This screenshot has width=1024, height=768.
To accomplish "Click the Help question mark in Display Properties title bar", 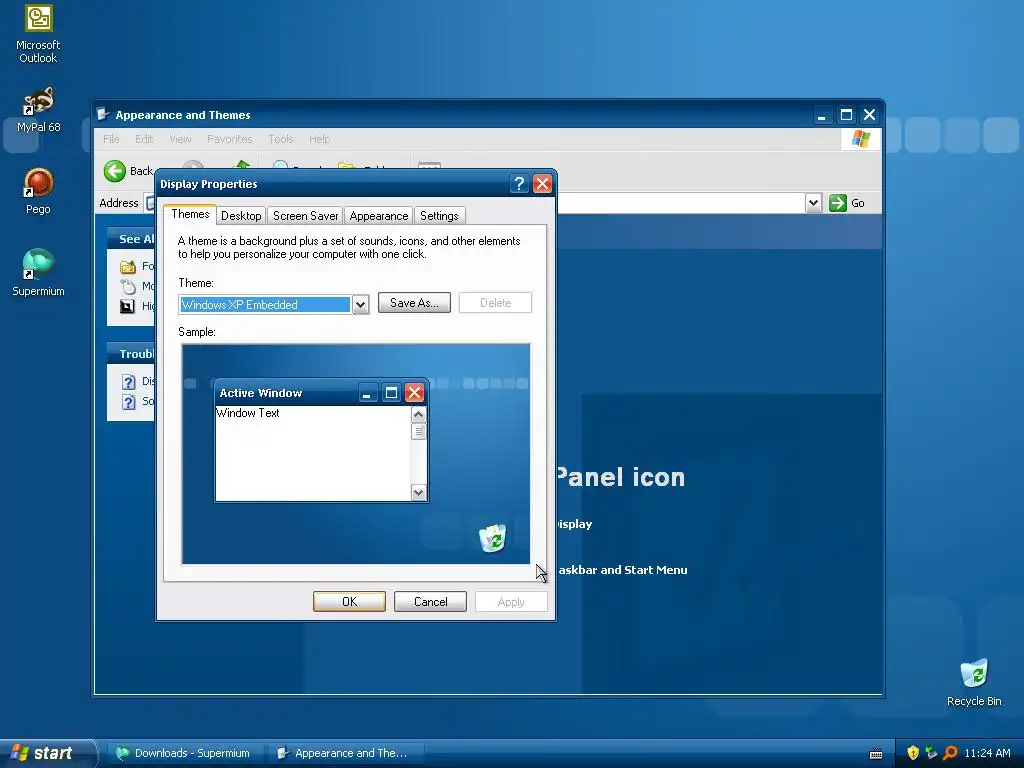I will 519,184.
